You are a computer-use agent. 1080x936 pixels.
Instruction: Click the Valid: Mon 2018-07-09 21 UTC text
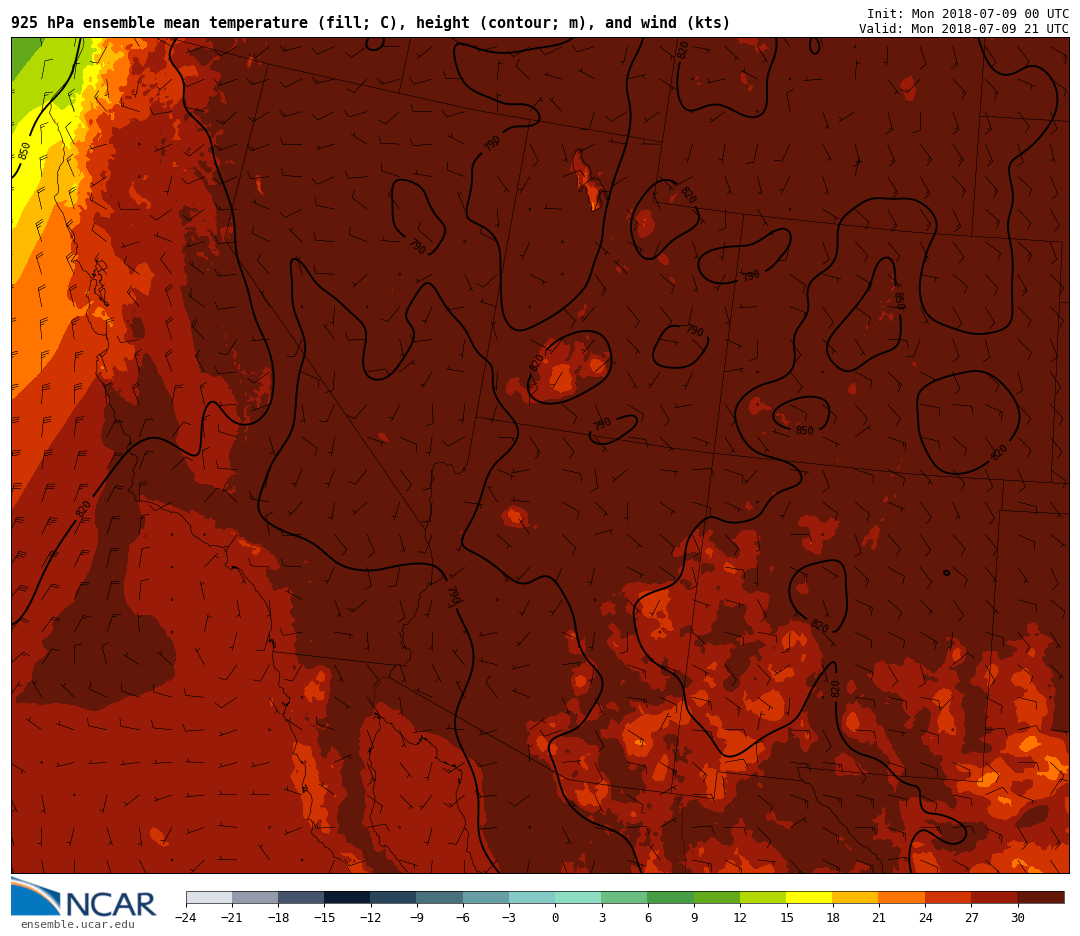point(964,29)
